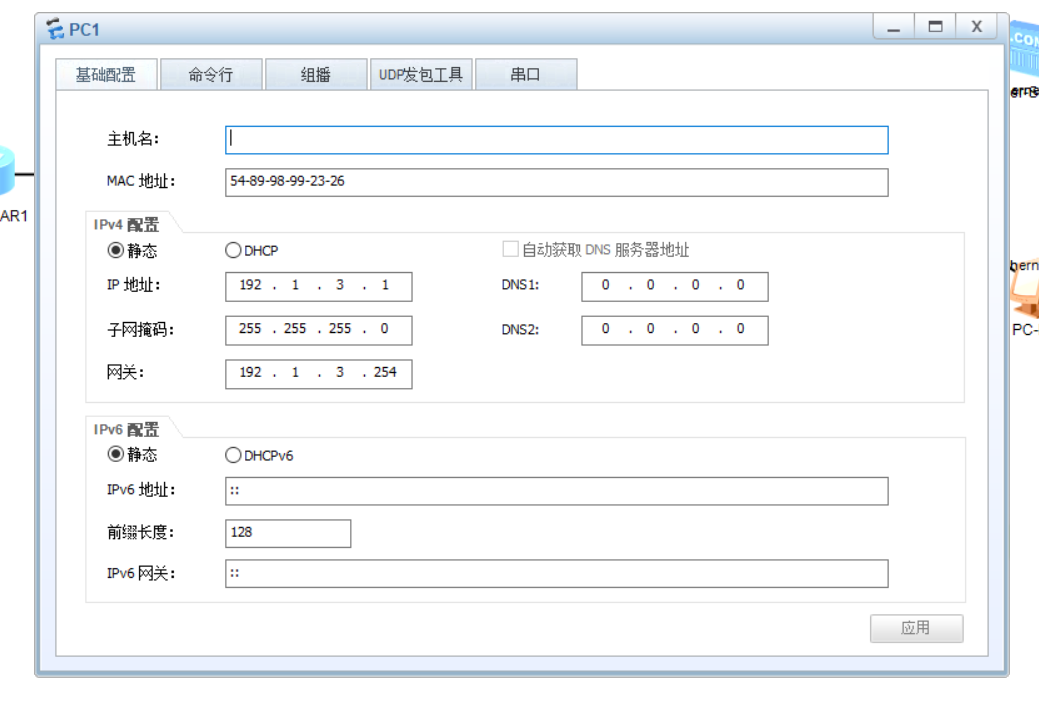Click the 网关 gateway address field

coord(318,374)
